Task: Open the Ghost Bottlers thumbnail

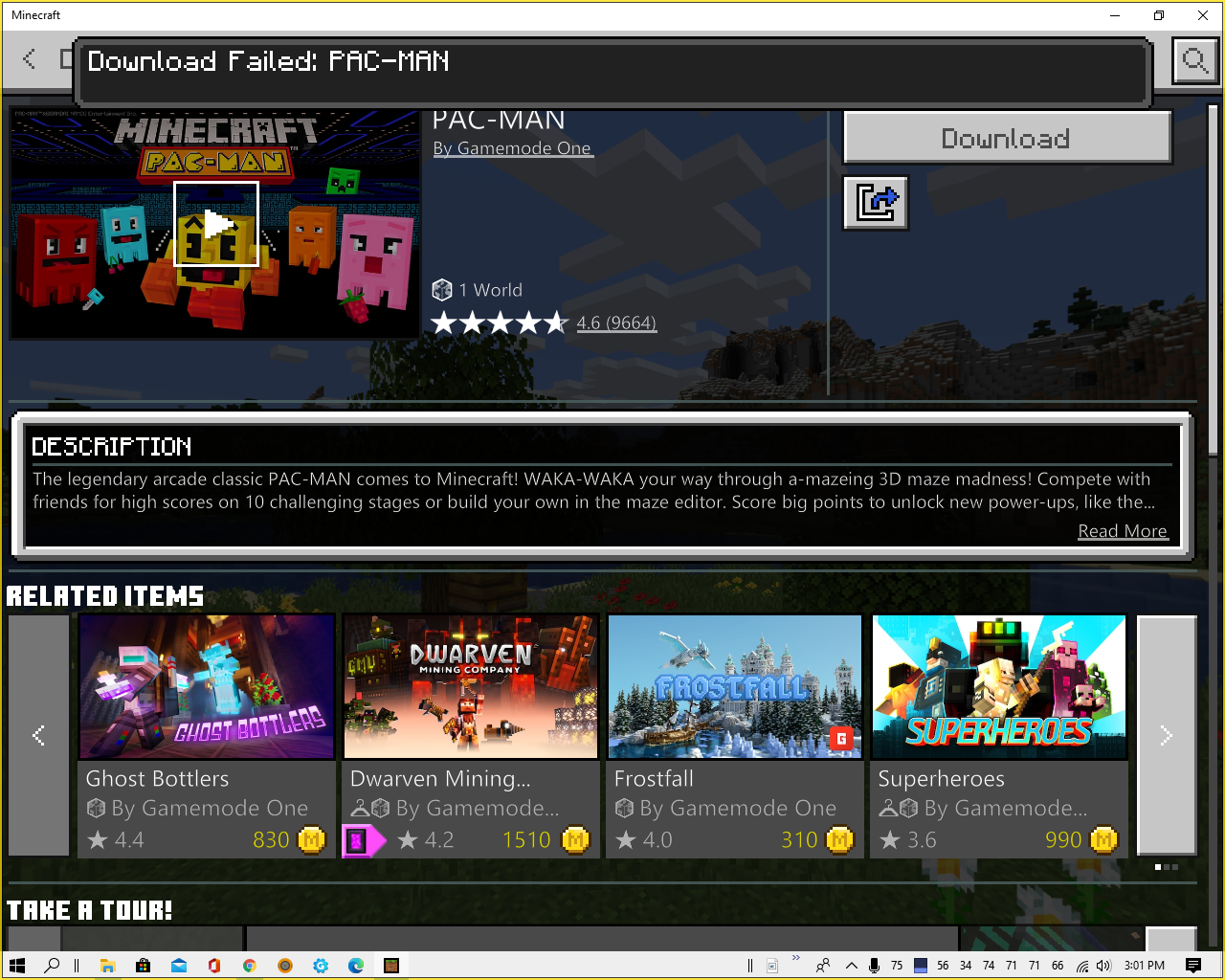Action: [207, 687]
